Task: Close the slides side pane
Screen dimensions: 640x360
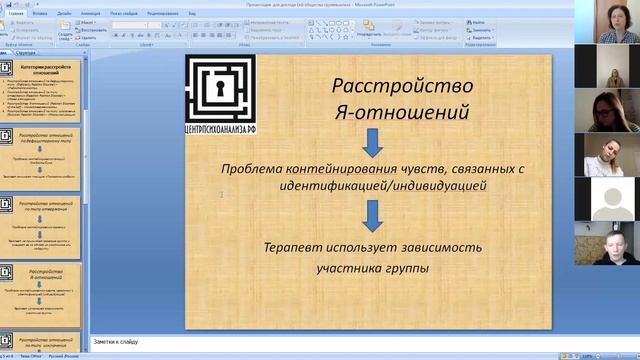Action: pos(84,53)
